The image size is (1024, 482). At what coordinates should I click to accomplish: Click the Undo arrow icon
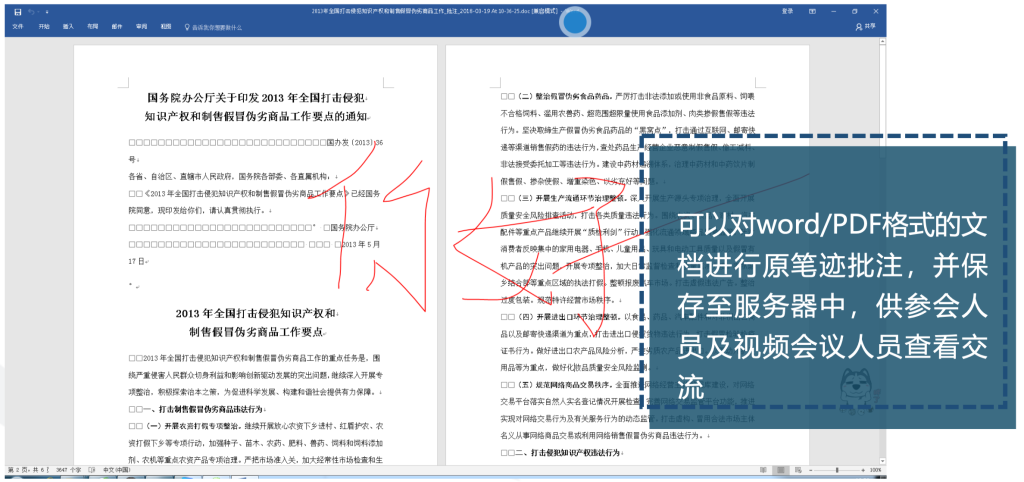pos(32,11)
